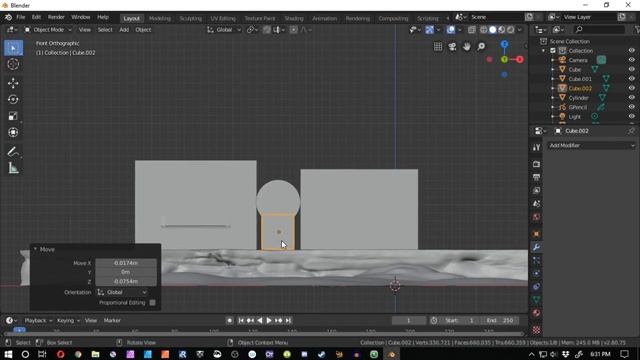Open Material properties tab
Viewport: 640px width, 360px height.
[536, 313]
